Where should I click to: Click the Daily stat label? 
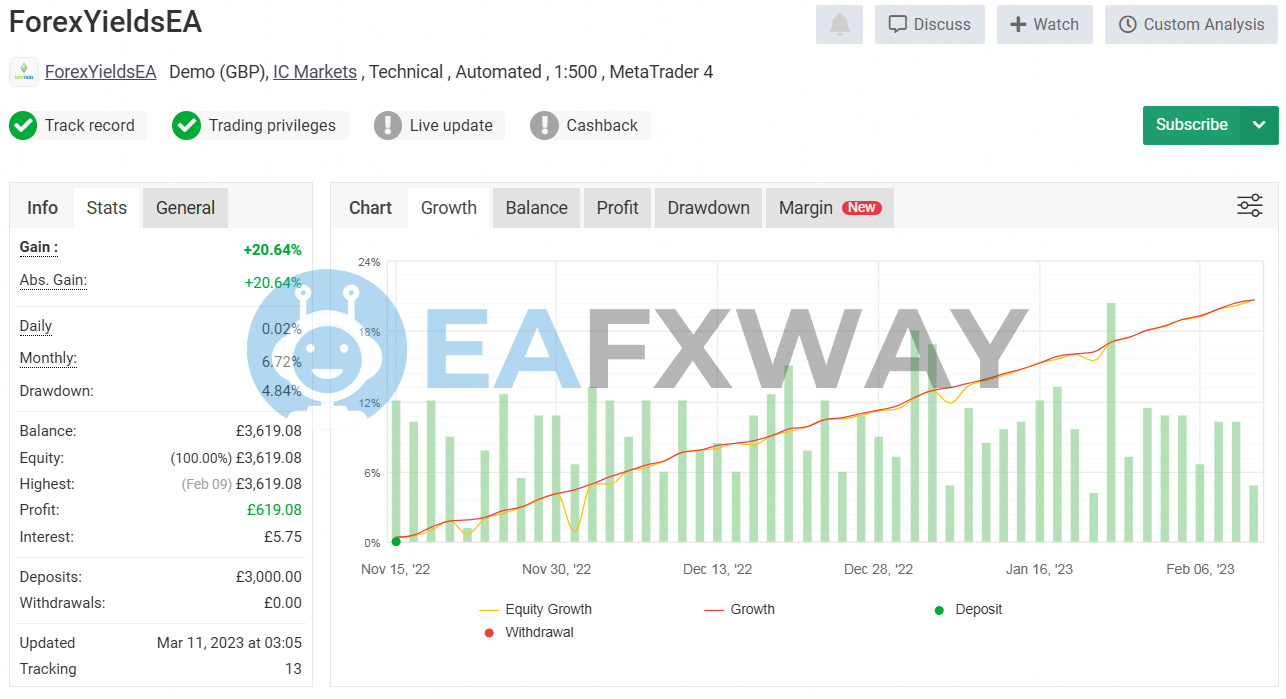point(36,327)
